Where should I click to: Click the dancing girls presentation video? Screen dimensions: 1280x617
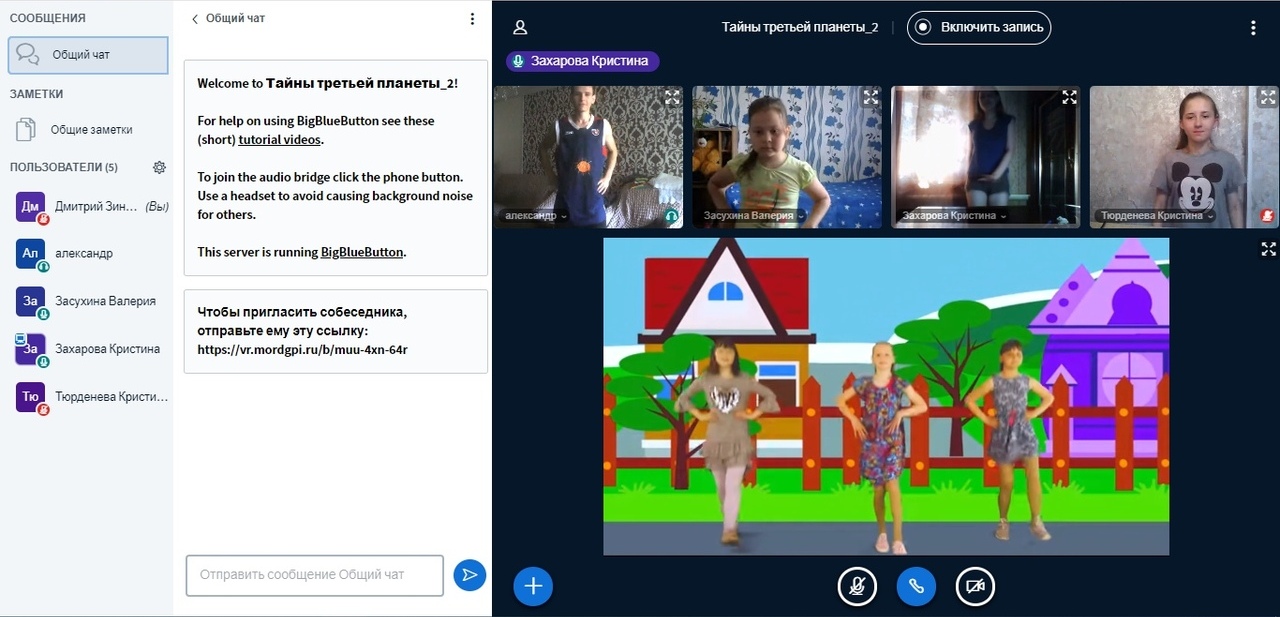886,396
